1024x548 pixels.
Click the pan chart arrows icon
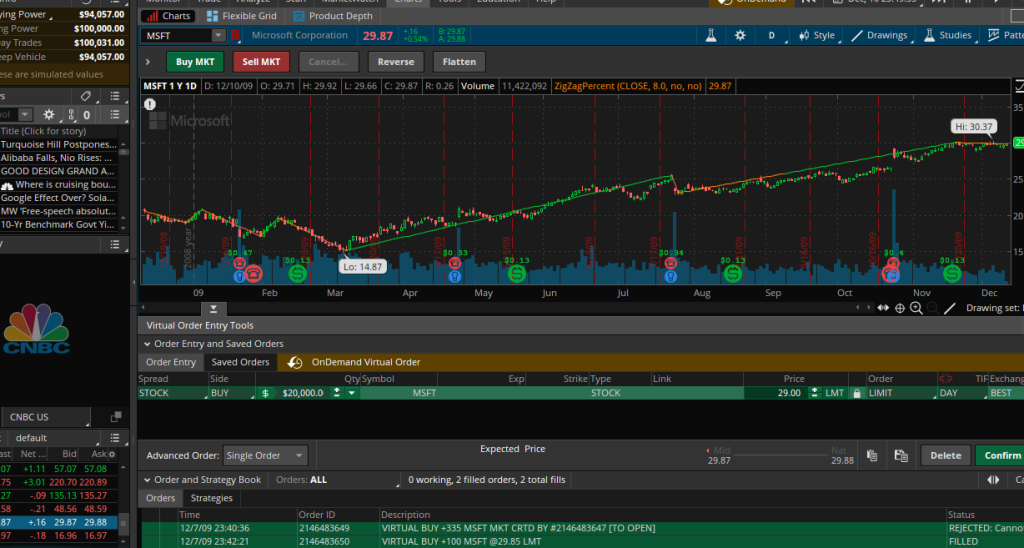(883, 308)
